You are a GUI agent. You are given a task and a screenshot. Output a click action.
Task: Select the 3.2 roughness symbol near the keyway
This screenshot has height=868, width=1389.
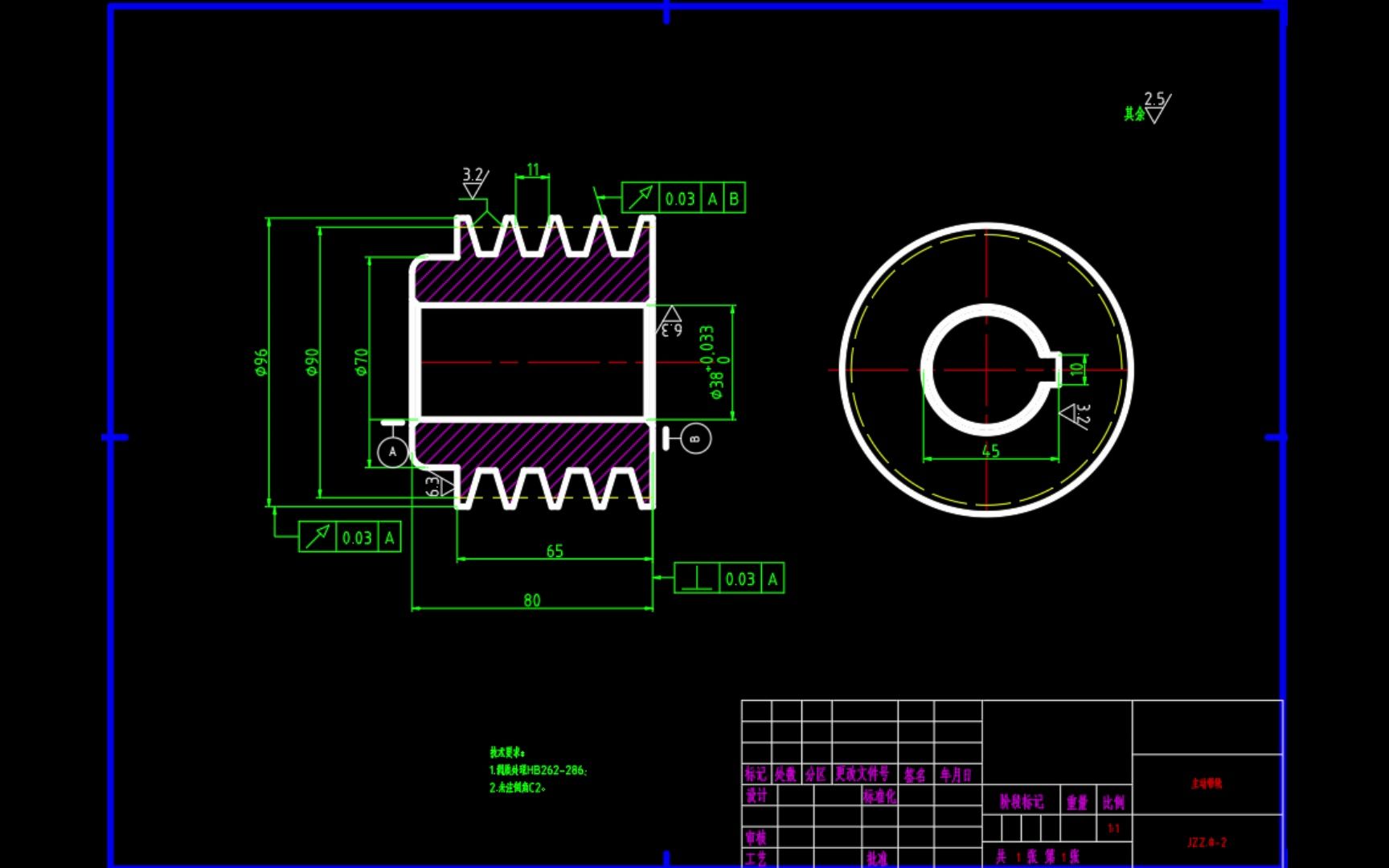coord(1076,416)
